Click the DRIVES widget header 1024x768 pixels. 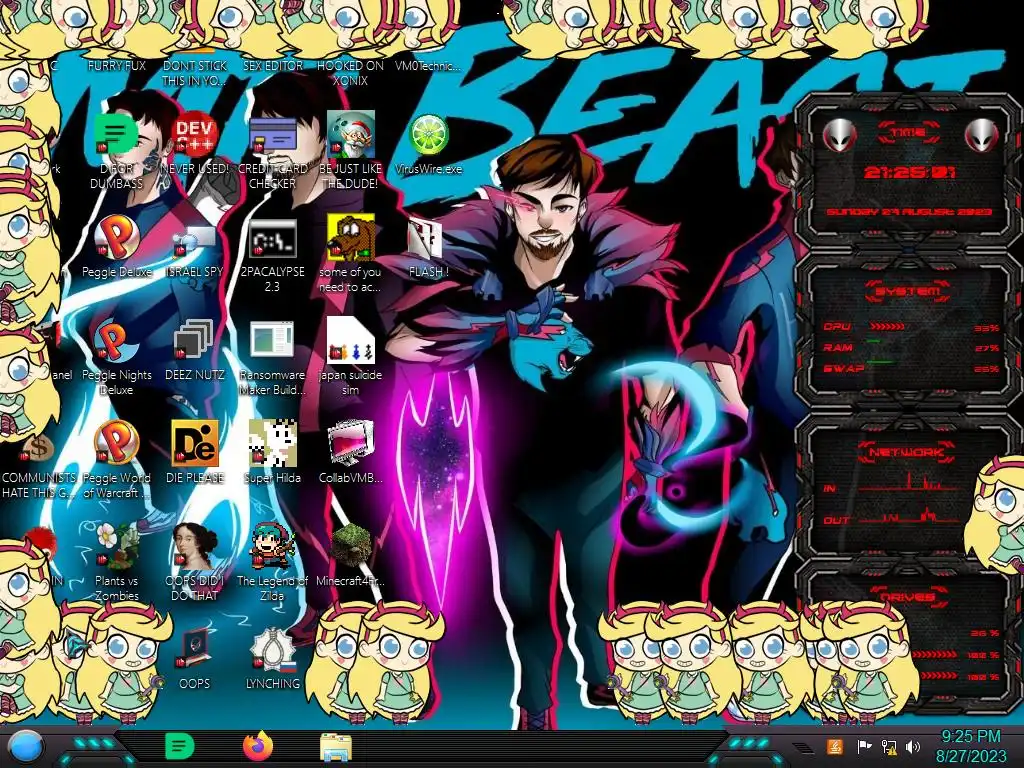pyautogui.click(x=907, y=597)
